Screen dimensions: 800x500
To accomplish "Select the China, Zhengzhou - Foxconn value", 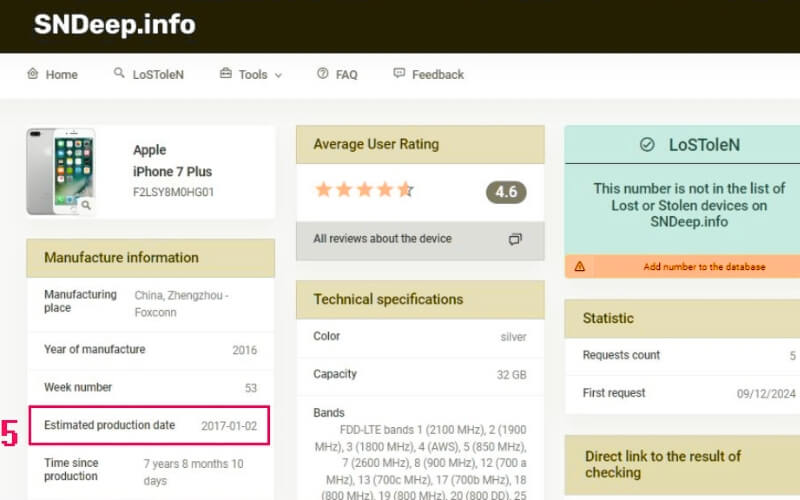I will [181, 304].
